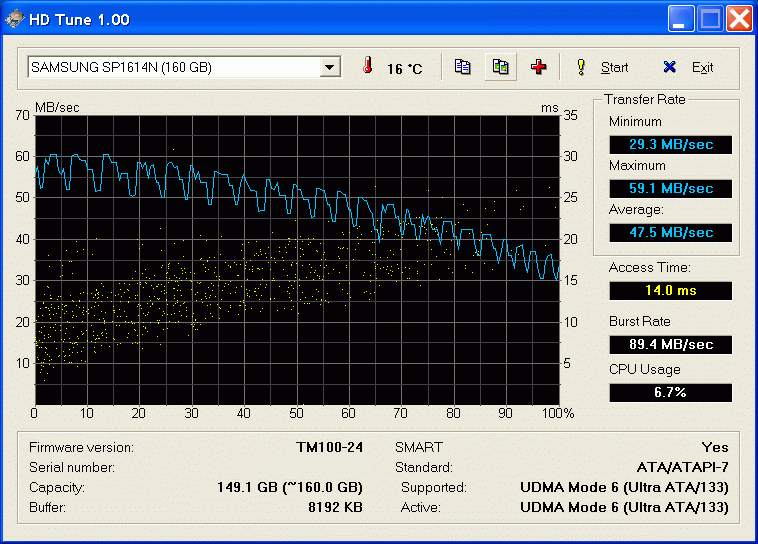Click the Active UDMA Mode 6 value
Viewport: 758px width, 544px height.
[624, 507]
